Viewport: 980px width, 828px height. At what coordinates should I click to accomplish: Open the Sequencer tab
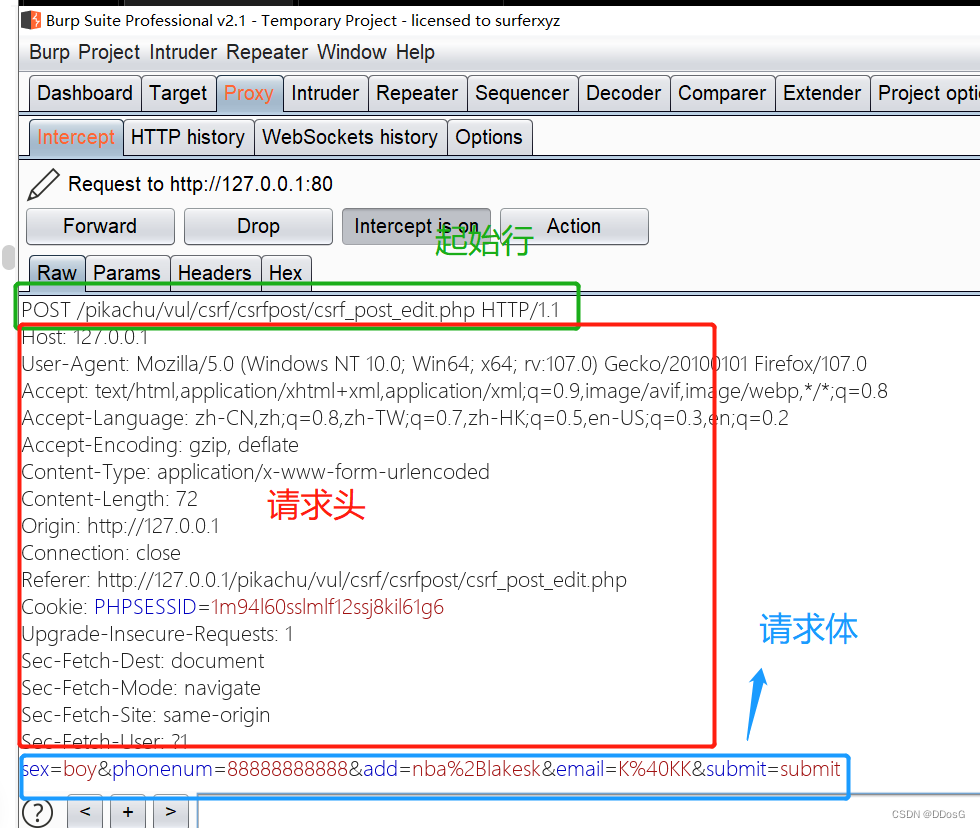coord(522,93)
